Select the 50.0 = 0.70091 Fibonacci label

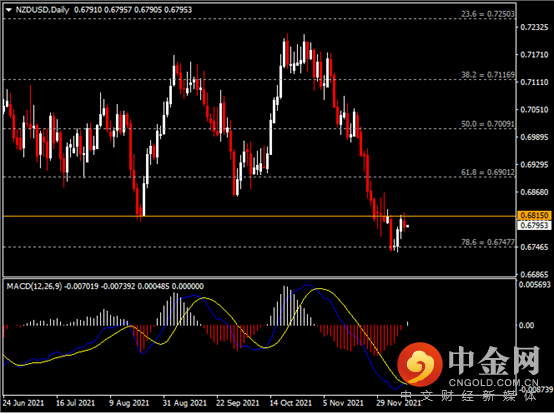click(488, 124)
